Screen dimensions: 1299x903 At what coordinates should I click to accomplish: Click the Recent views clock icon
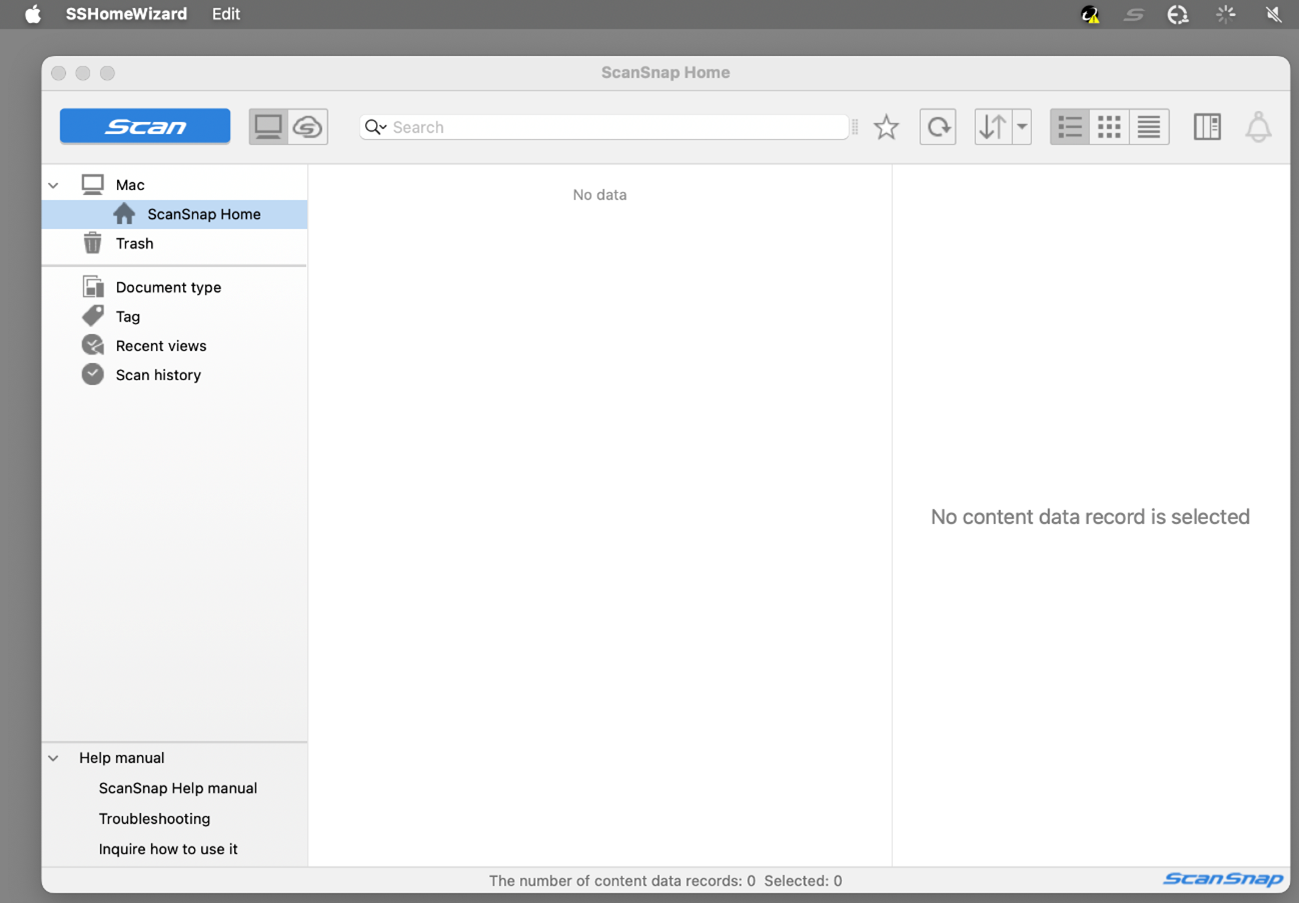(x=93, y=345)
